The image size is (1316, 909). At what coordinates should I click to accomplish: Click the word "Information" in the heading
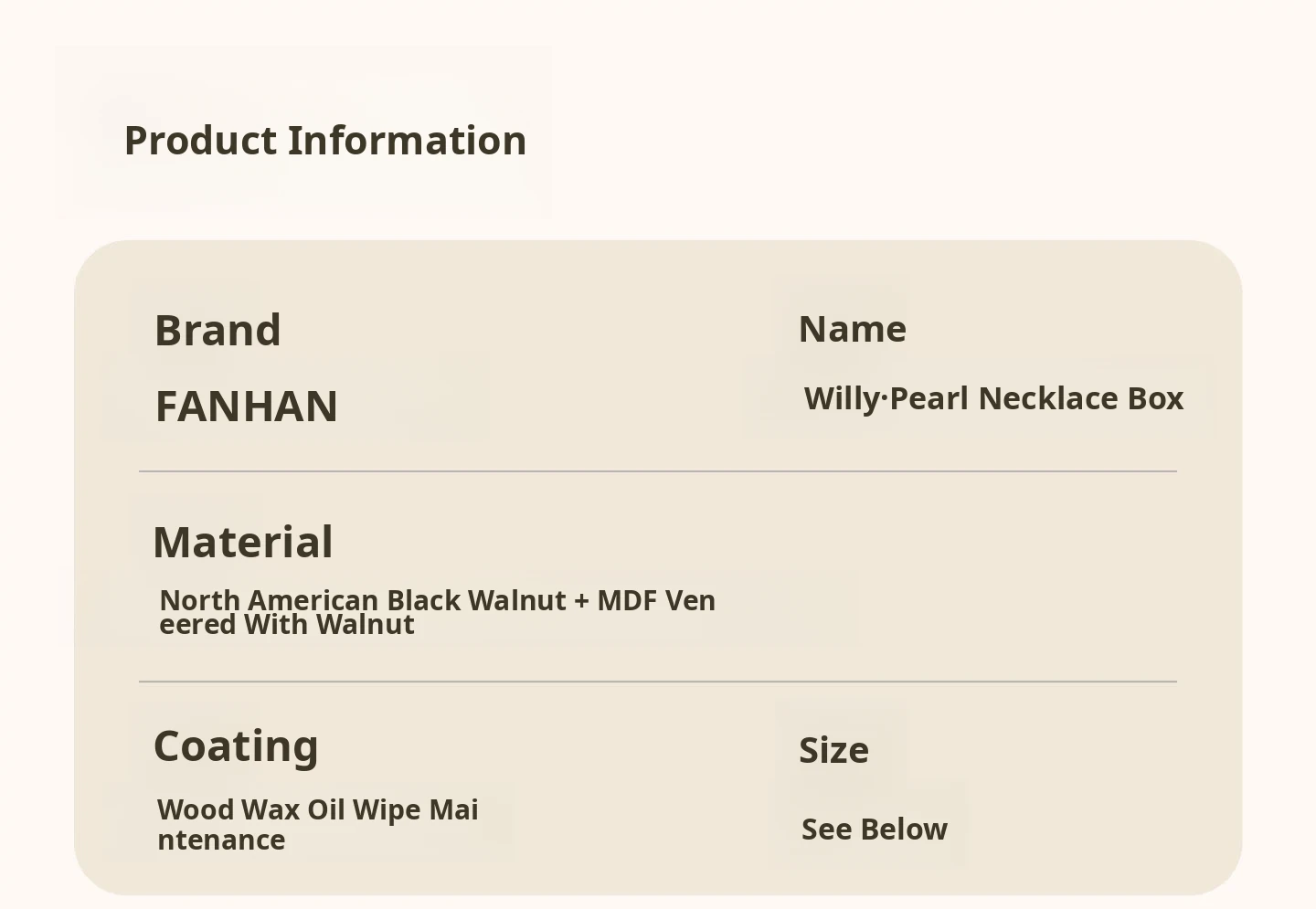(407, 141)
